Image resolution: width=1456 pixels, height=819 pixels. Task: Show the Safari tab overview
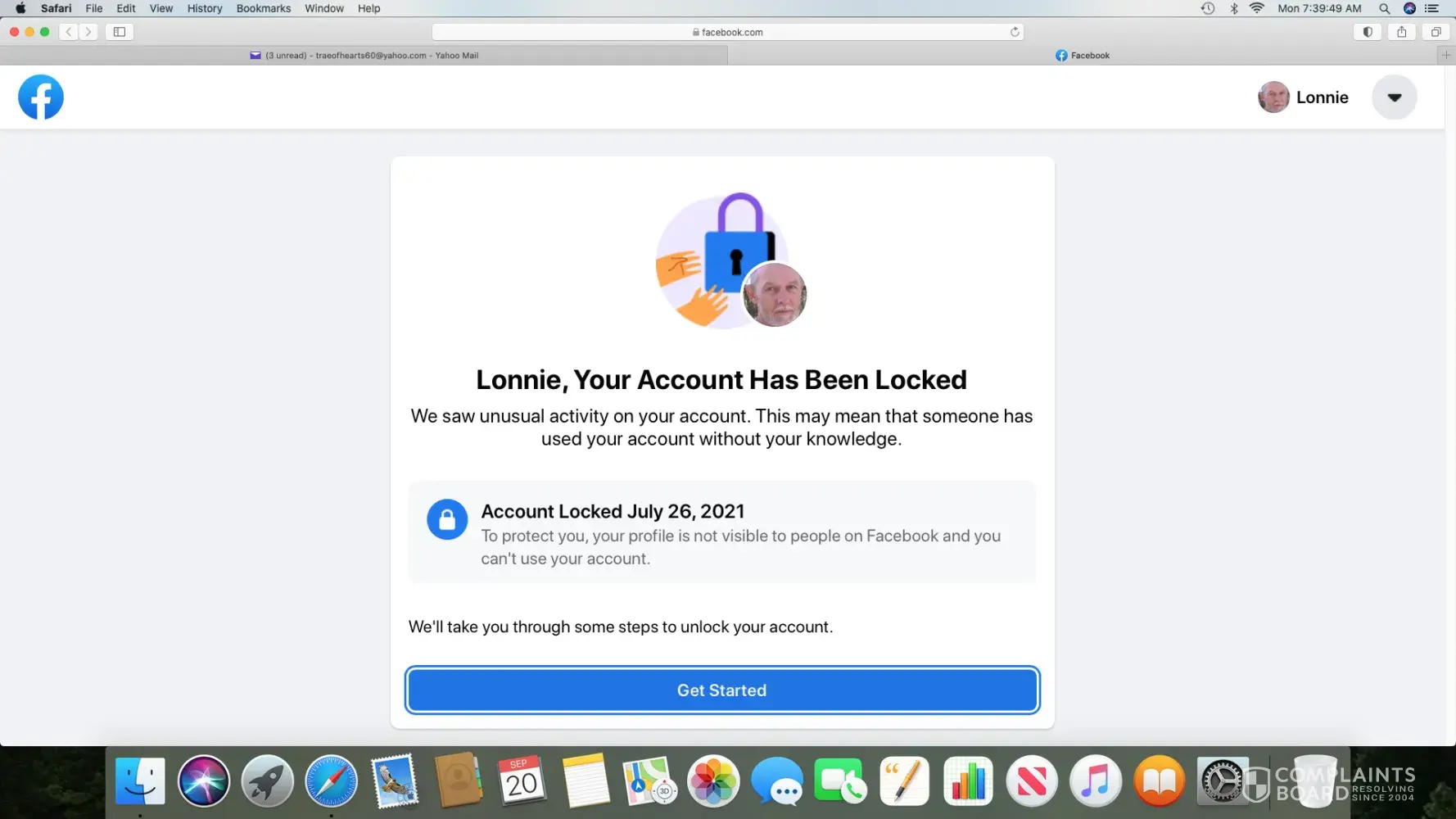(x=1436, y=32)
